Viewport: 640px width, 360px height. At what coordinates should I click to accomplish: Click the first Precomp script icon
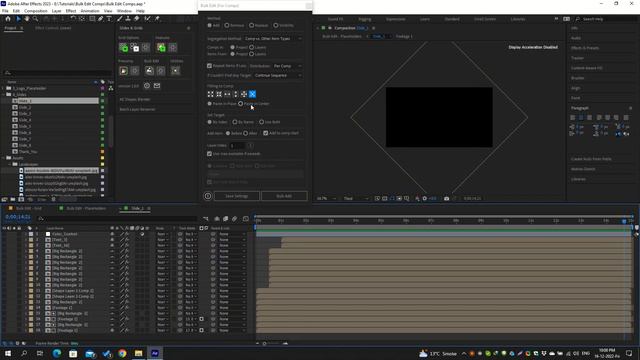coord(124,71)
